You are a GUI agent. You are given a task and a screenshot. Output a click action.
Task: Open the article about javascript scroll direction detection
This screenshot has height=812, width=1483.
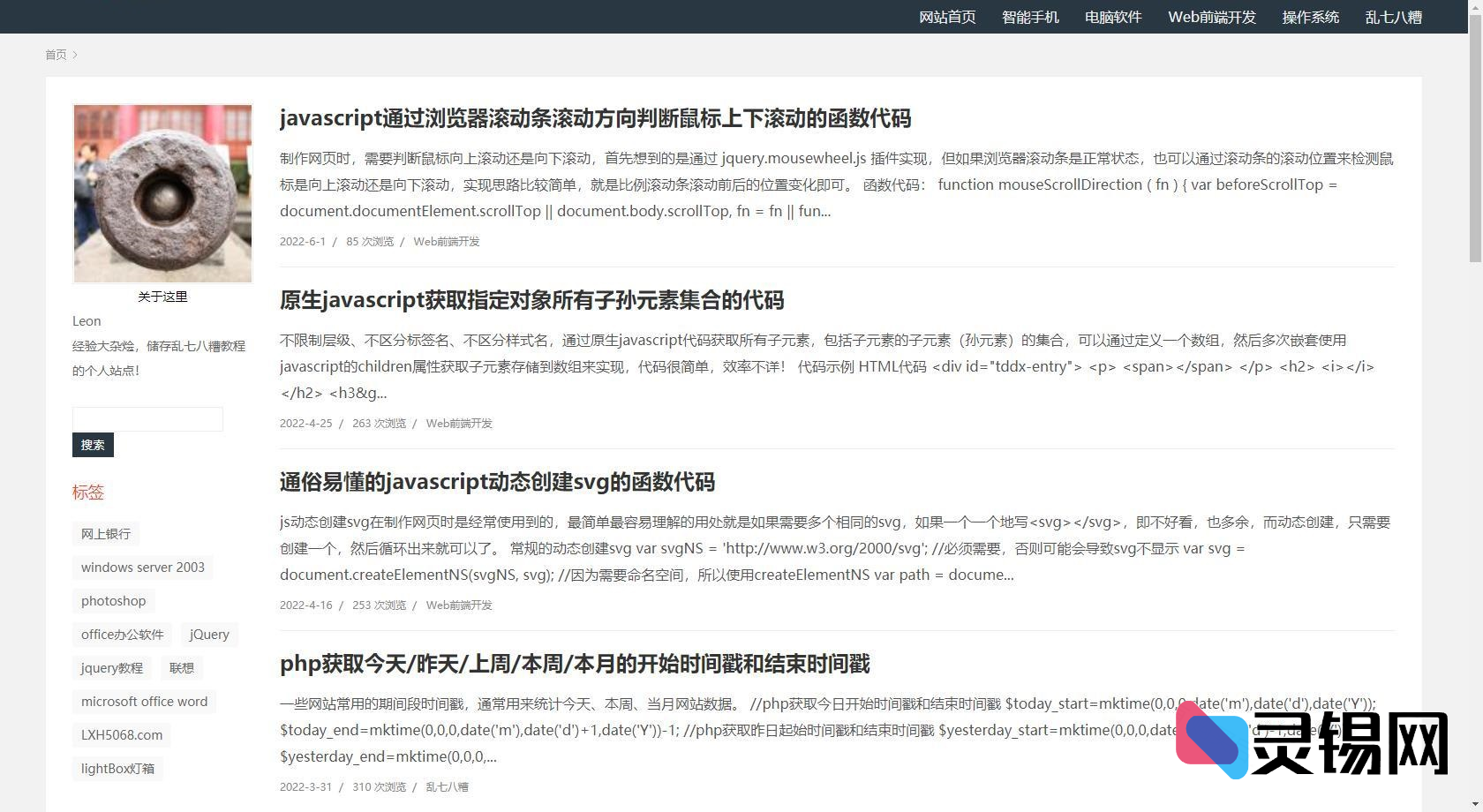coord(596,119)
